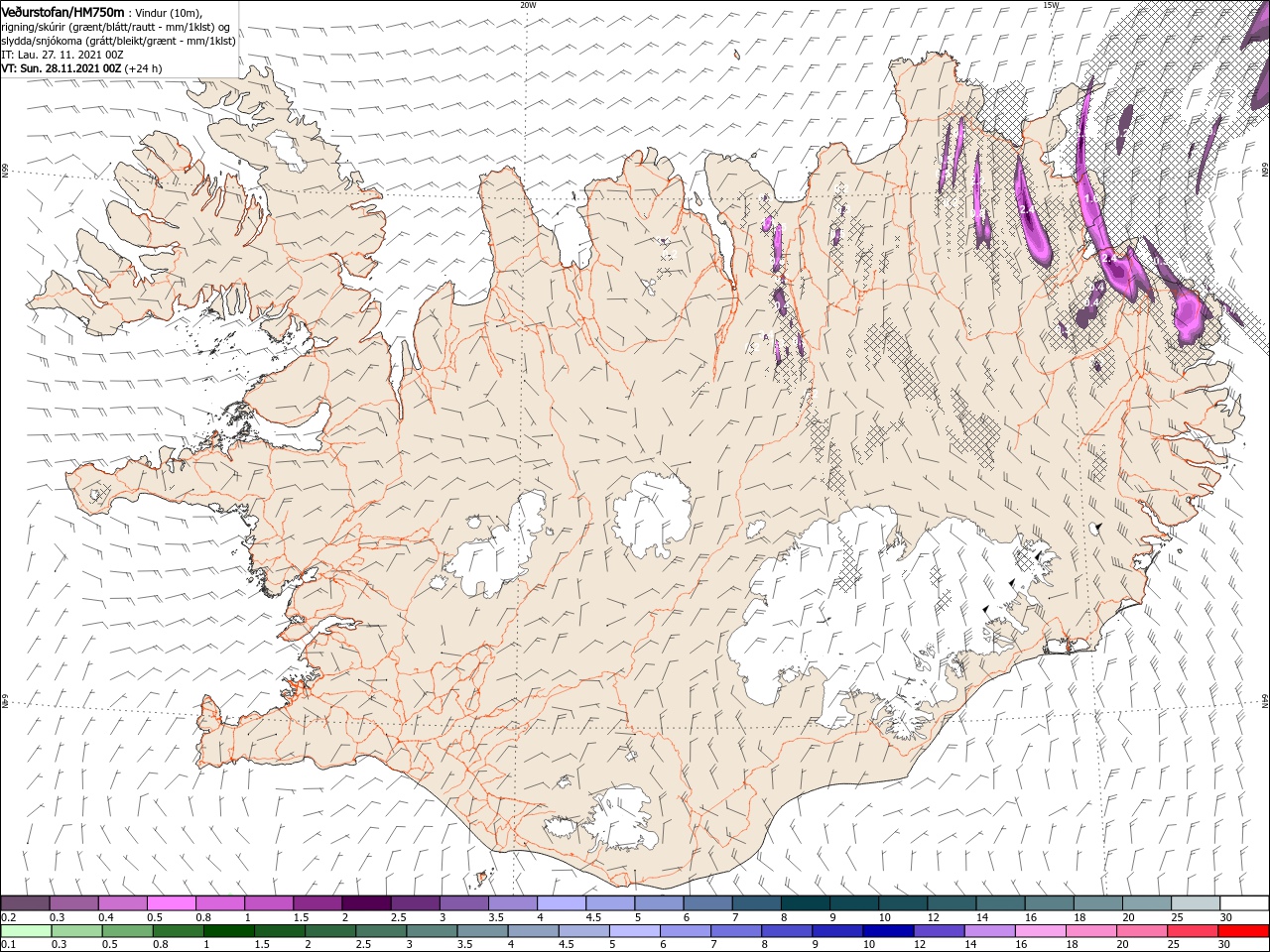Pick the 20 rose pink swatch in lower scale
The height and width of the screenshot is (952, 1270).
tap(1141, 931)
